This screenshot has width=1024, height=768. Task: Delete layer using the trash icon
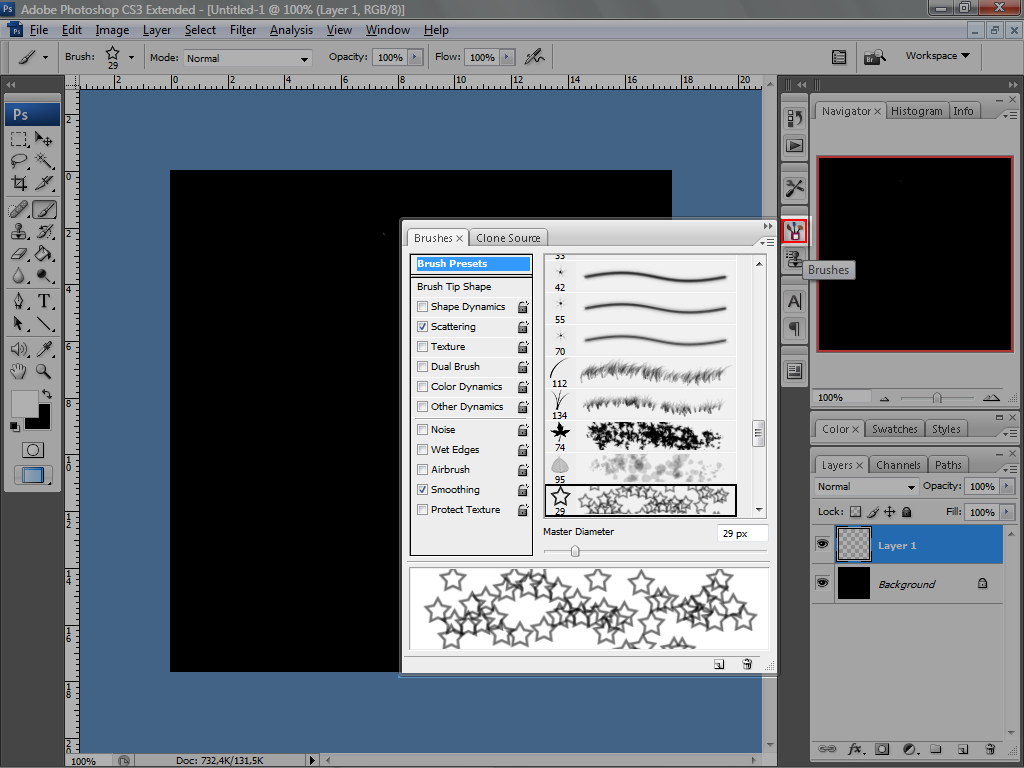pos(989,748)
